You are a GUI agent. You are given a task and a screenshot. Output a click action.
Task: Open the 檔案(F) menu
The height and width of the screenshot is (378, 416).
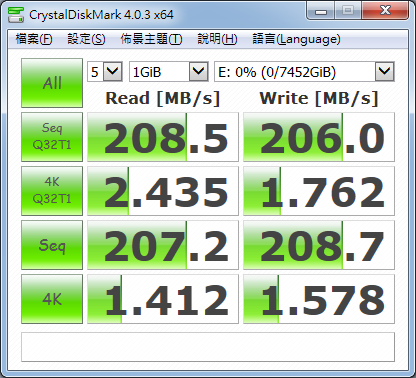[34, 39]
